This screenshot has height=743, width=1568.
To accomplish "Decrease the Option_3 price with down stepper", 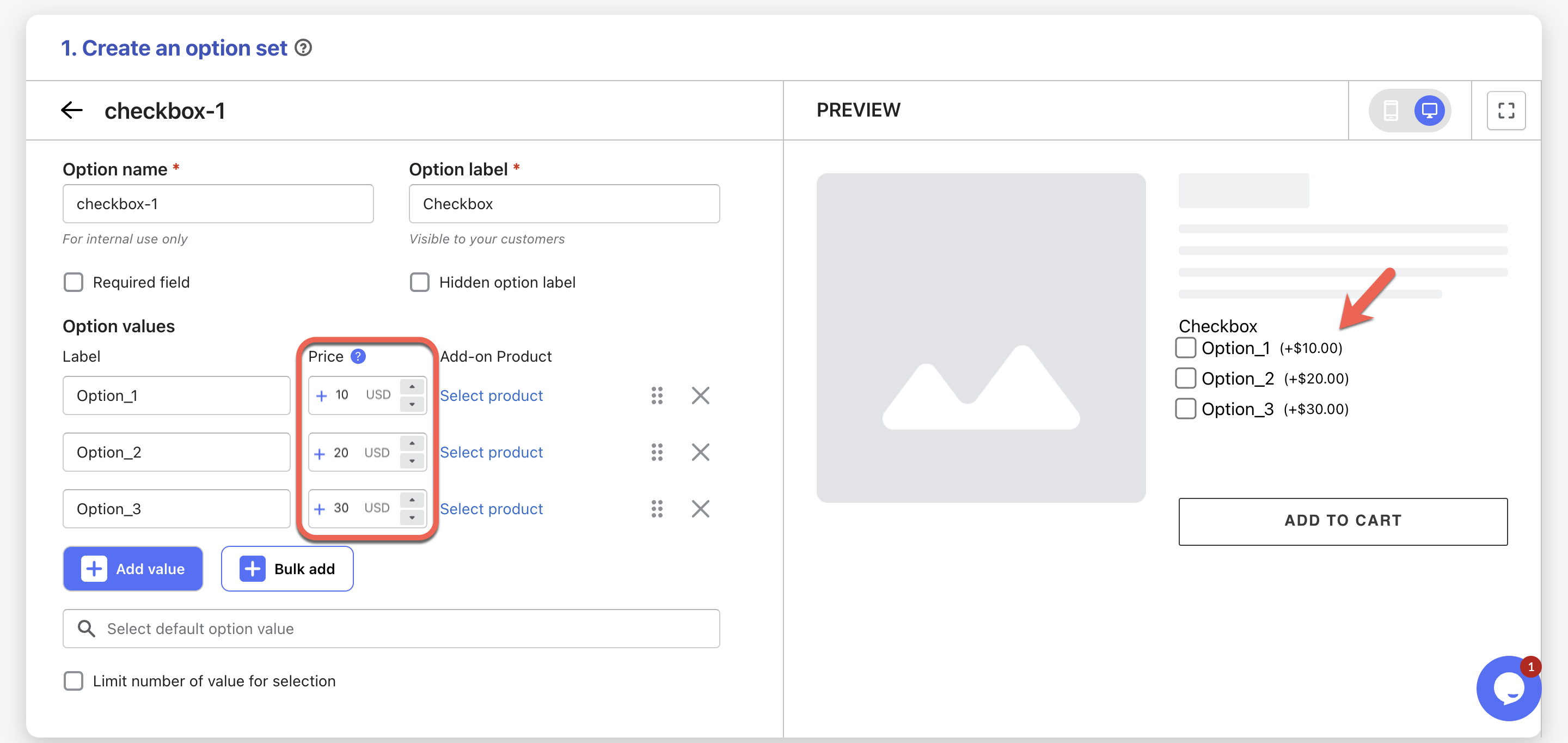I will 412,517.
